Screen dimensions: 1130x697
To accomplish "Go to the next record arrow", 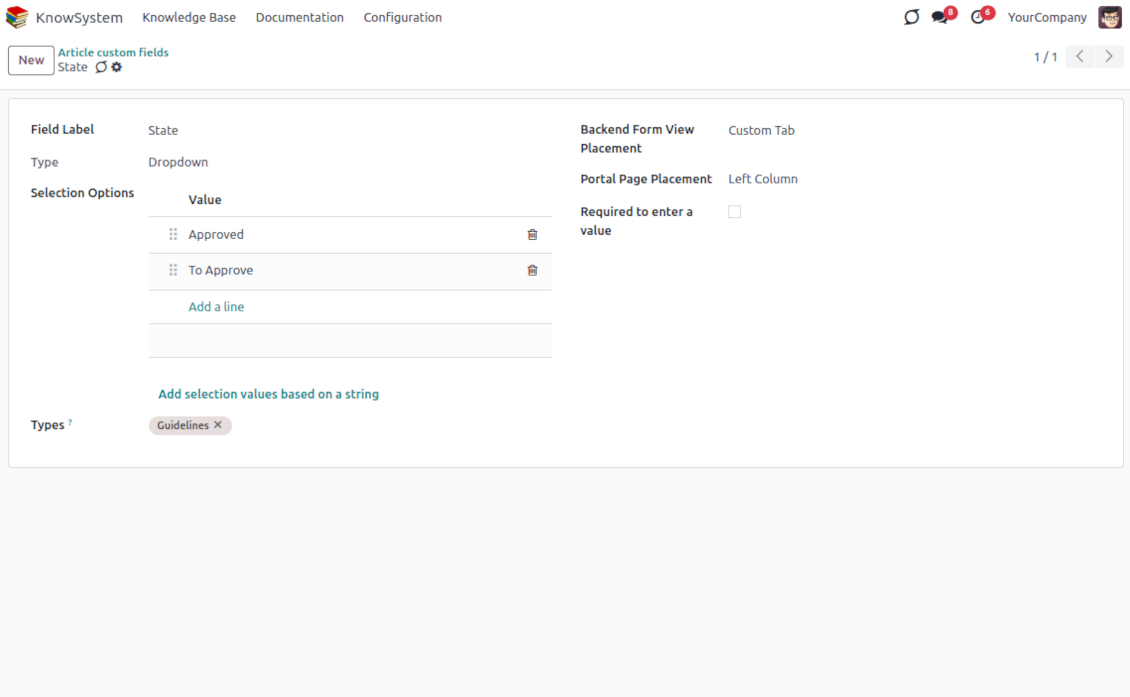I will coord(1108,56).
